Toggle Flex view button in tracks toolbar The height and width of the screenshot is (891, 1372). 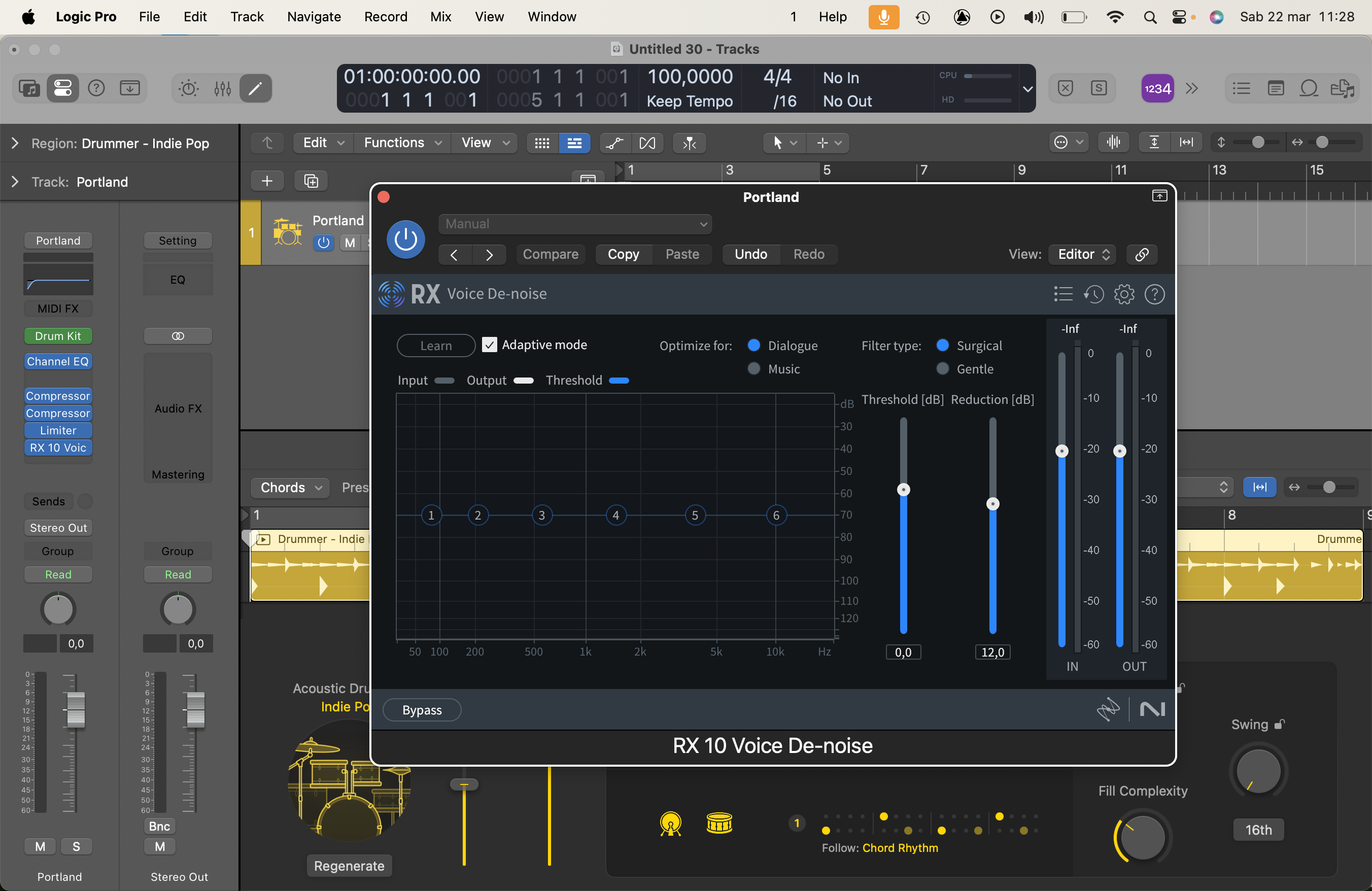point(647,143)
